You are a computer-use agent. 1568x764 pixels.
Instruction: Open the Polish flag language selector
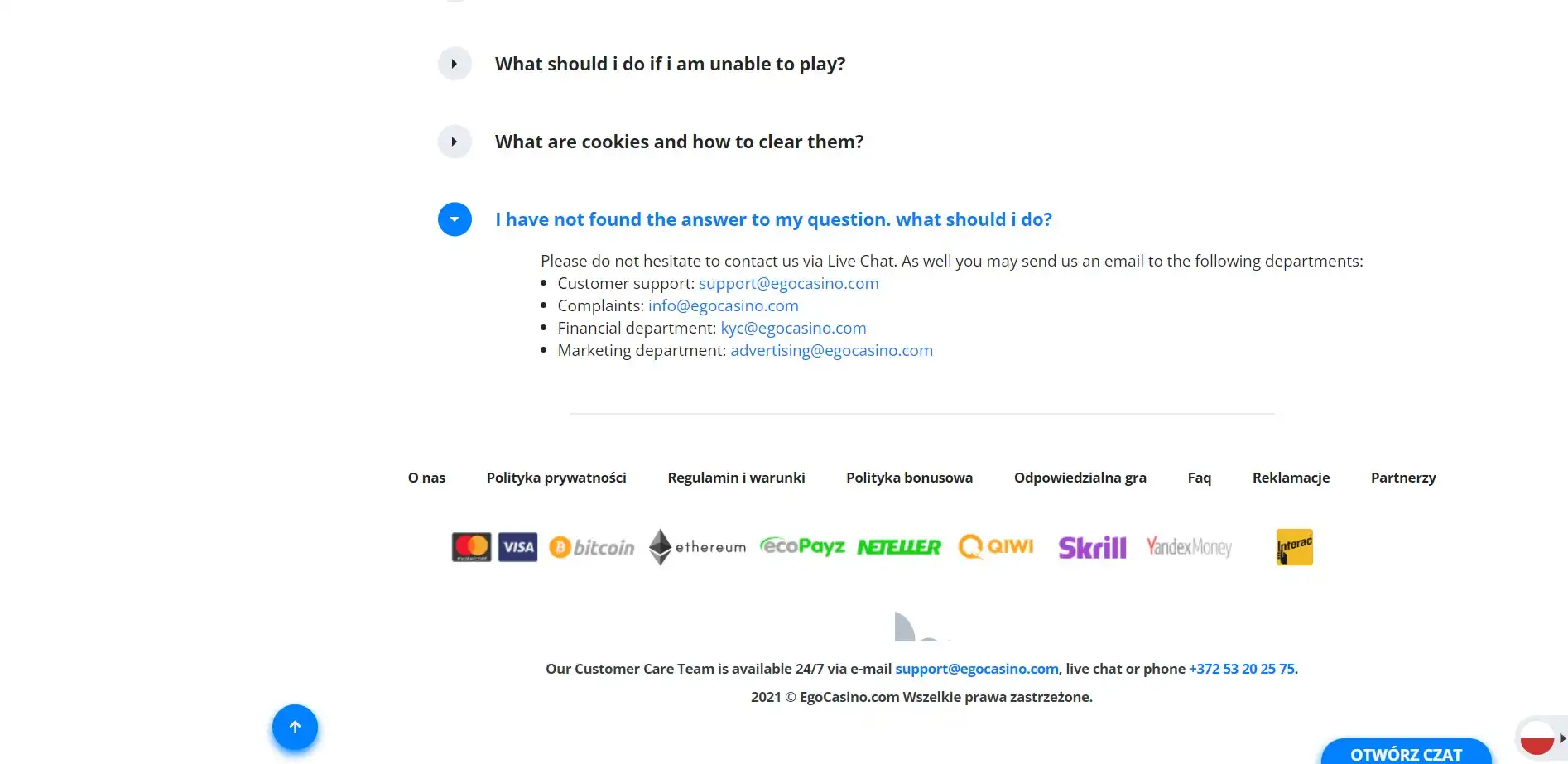(x=1538, y=736)
